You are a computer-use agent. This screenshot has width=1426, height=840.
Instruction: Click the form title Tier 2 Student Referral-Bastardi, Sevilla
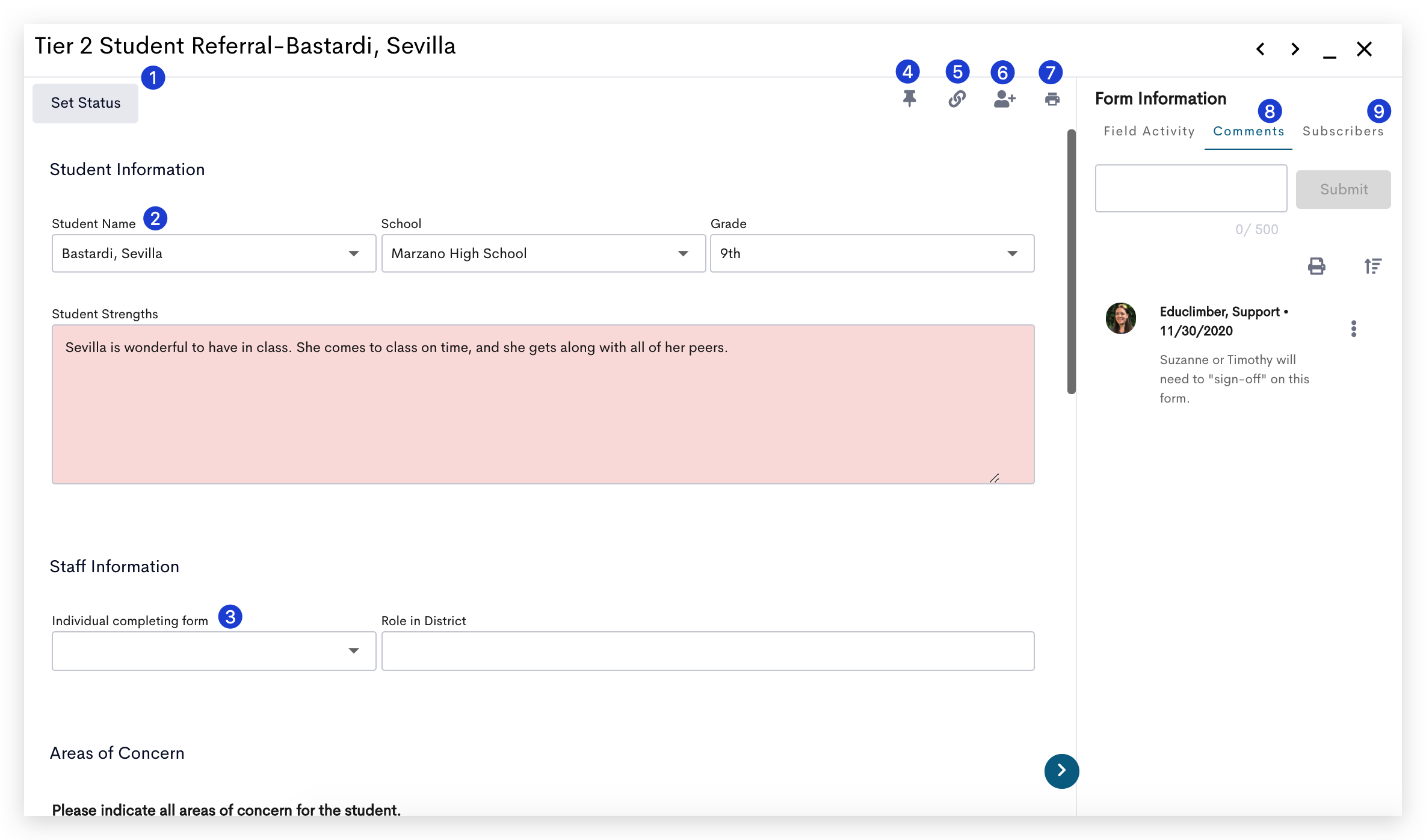click(x=245, y=46)
